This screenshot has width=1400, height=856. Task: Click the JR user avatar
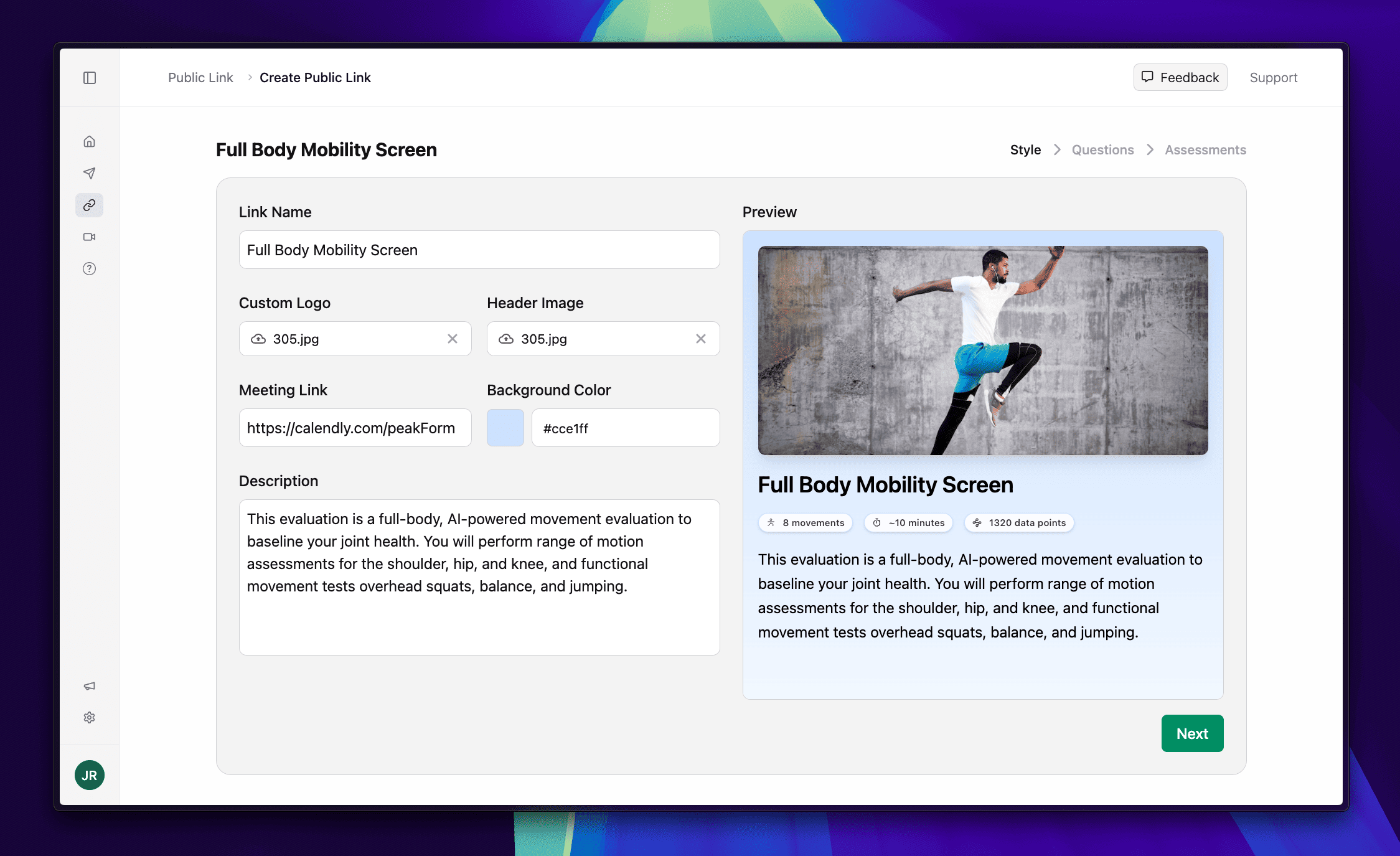[90, 775]
